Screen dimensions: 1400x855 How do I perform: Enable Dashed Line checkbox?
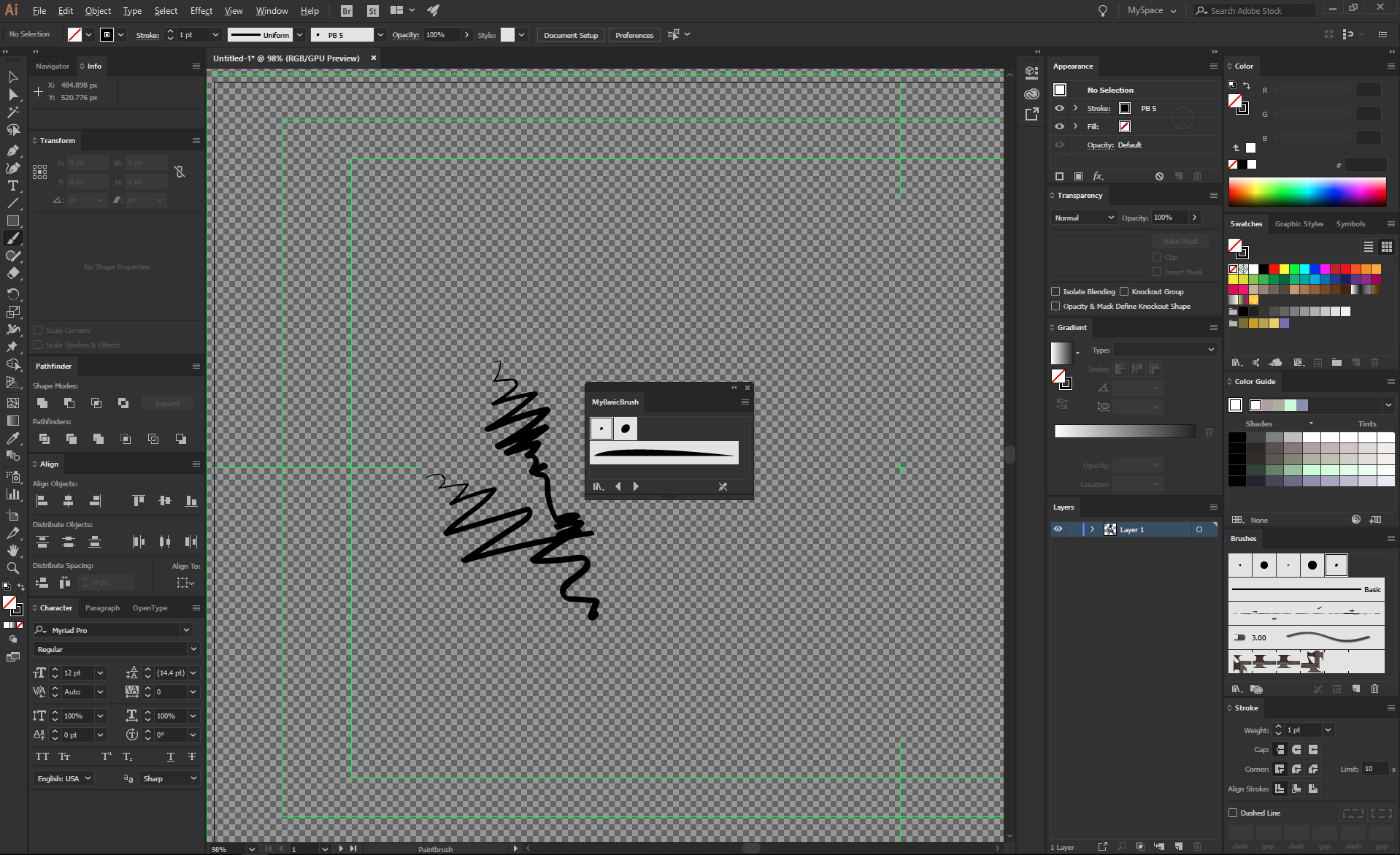(x=1233, y=813)
